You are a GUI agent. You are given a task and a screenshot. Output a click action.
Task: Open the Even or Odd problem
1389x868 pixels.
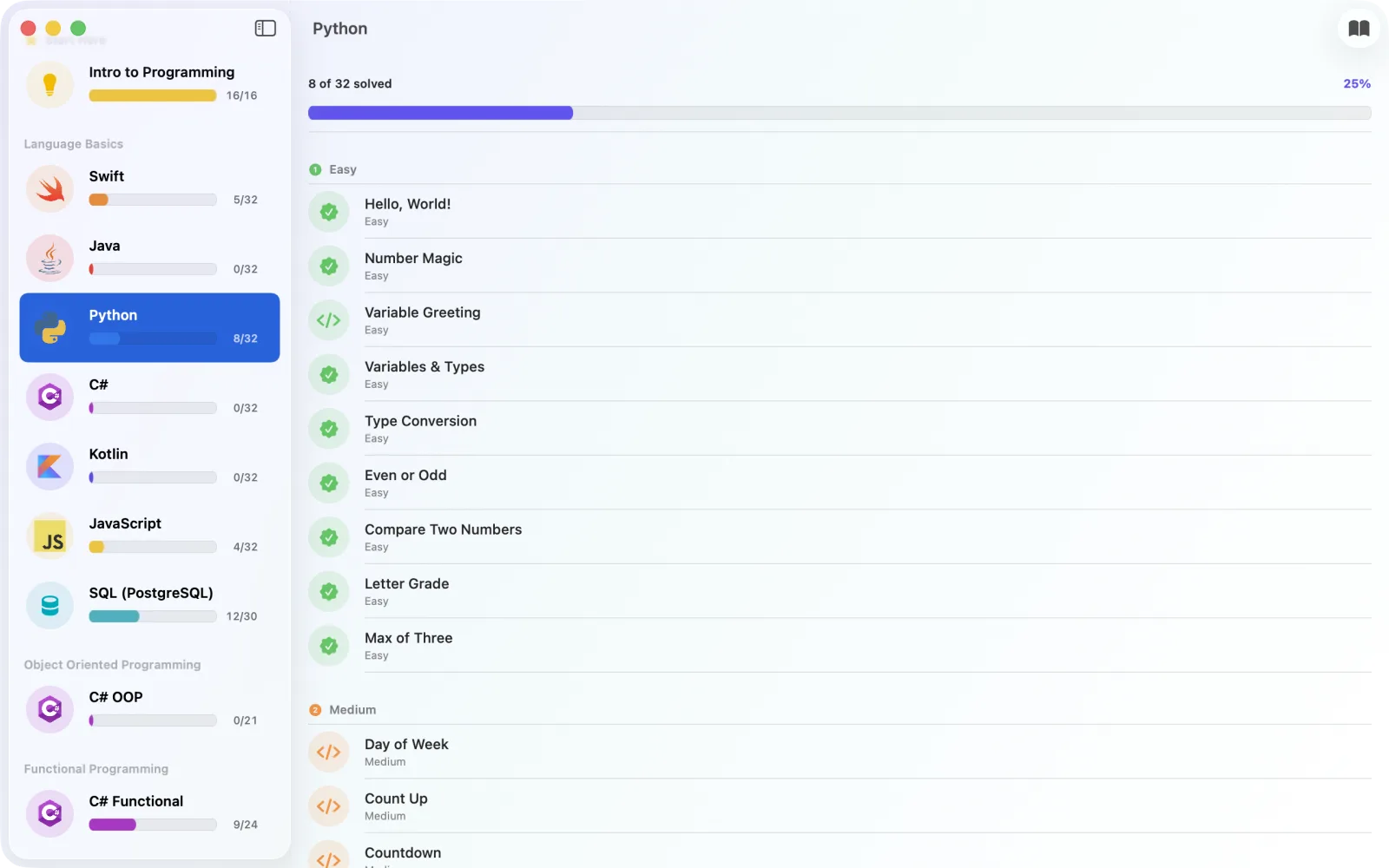click(x=839, y=483)
